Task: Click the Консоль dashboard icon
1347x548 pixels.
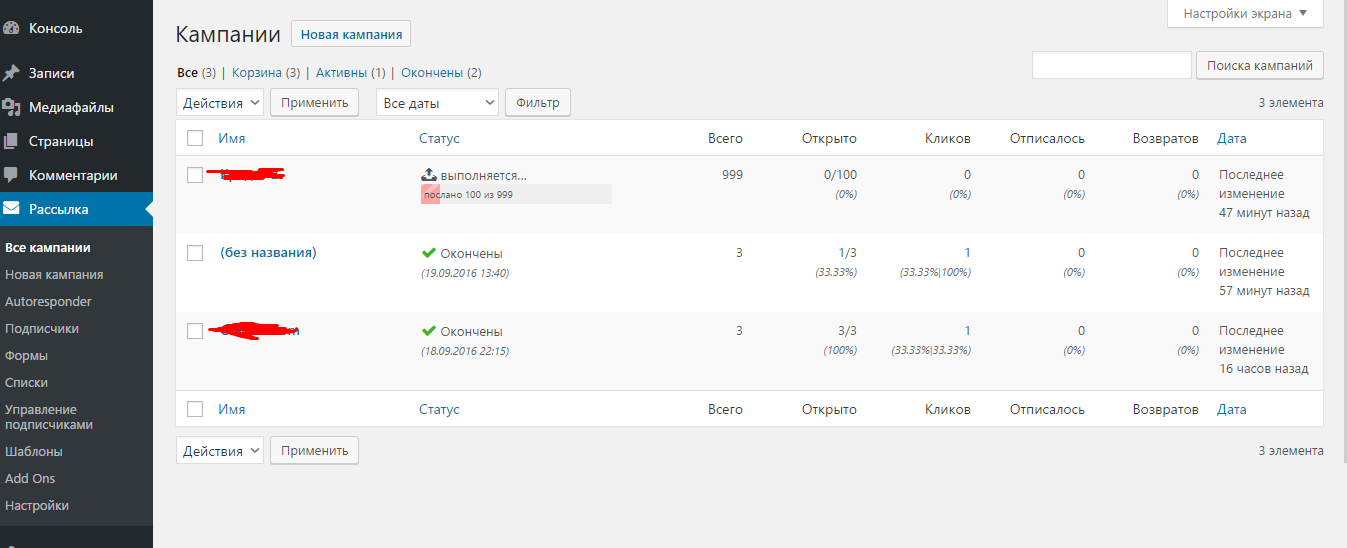Action: (12, 29)
